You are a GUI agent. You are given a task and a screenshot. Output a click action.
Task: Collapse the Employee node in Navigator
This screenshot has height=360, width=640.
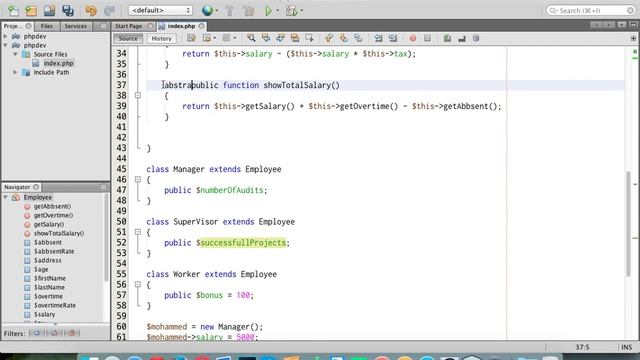5,197
